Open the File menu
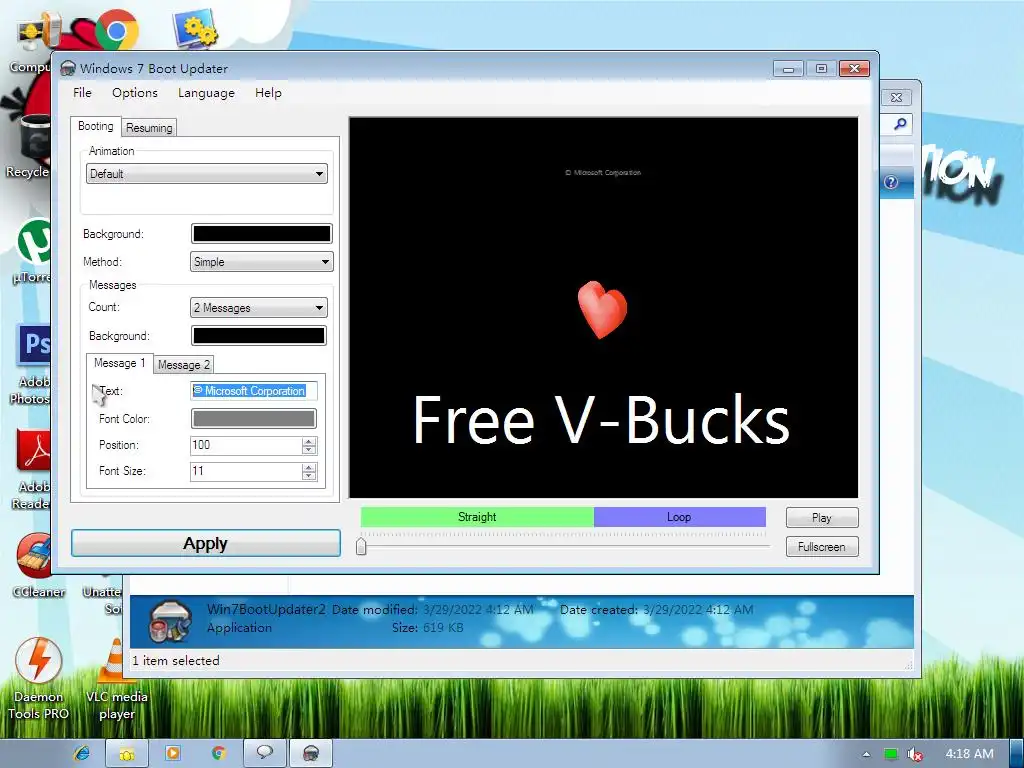The width and height of the screenshot is (1024, 768). (x=82, y=93)
